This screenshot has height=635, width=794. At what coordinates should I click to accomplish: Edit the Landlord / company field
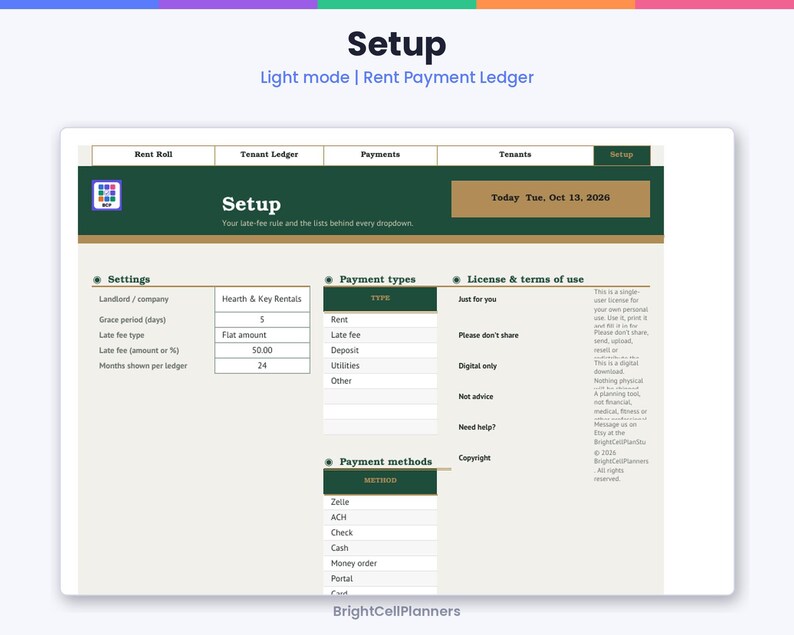[x=262, y=299]
